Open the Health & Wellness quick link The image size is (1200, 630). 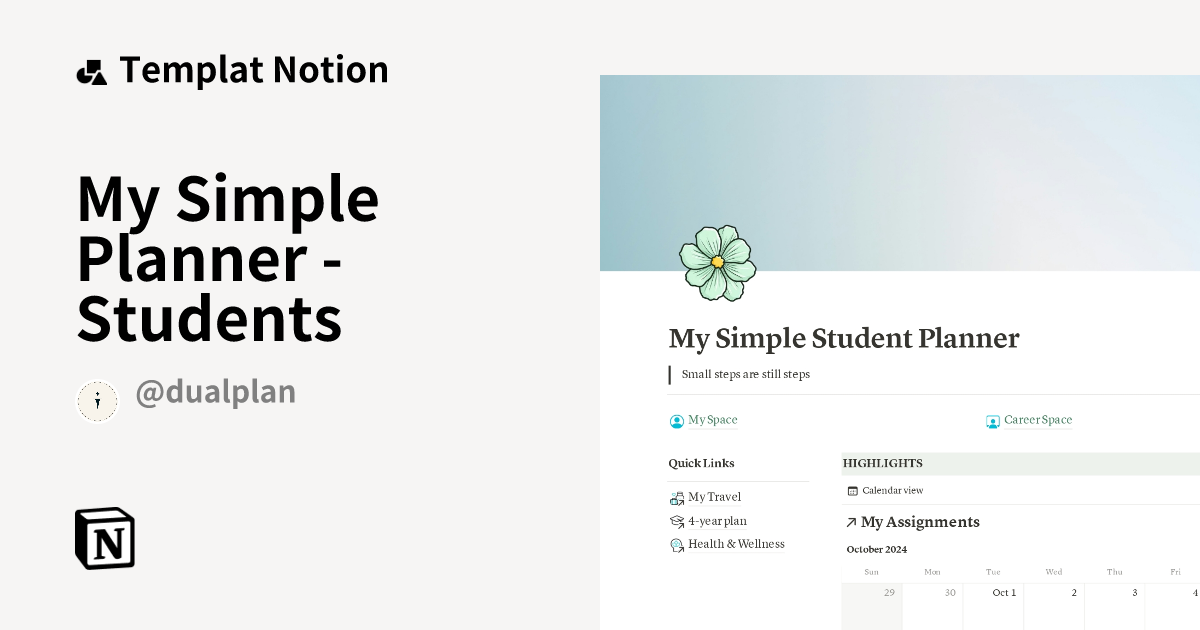click(736, 545)
